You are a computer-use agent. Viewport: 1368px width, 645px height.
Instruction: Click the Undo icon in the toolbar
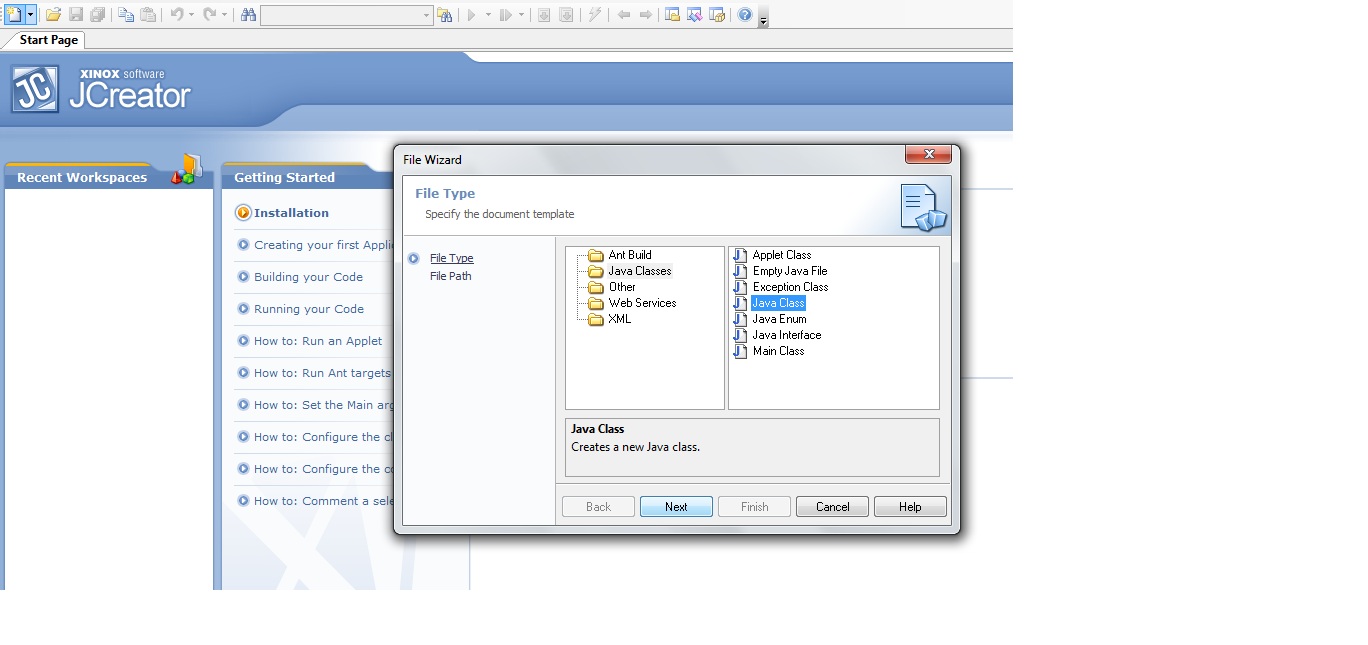177,14
